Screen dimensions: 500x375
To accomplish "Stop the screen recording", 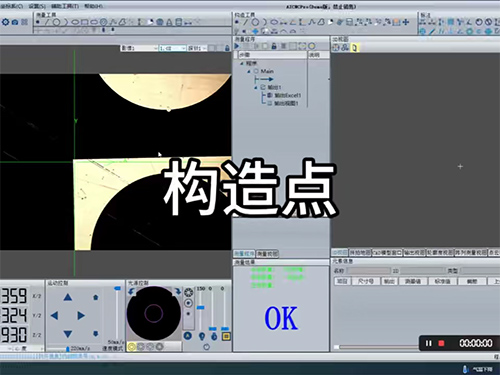I will pos(441,343).
